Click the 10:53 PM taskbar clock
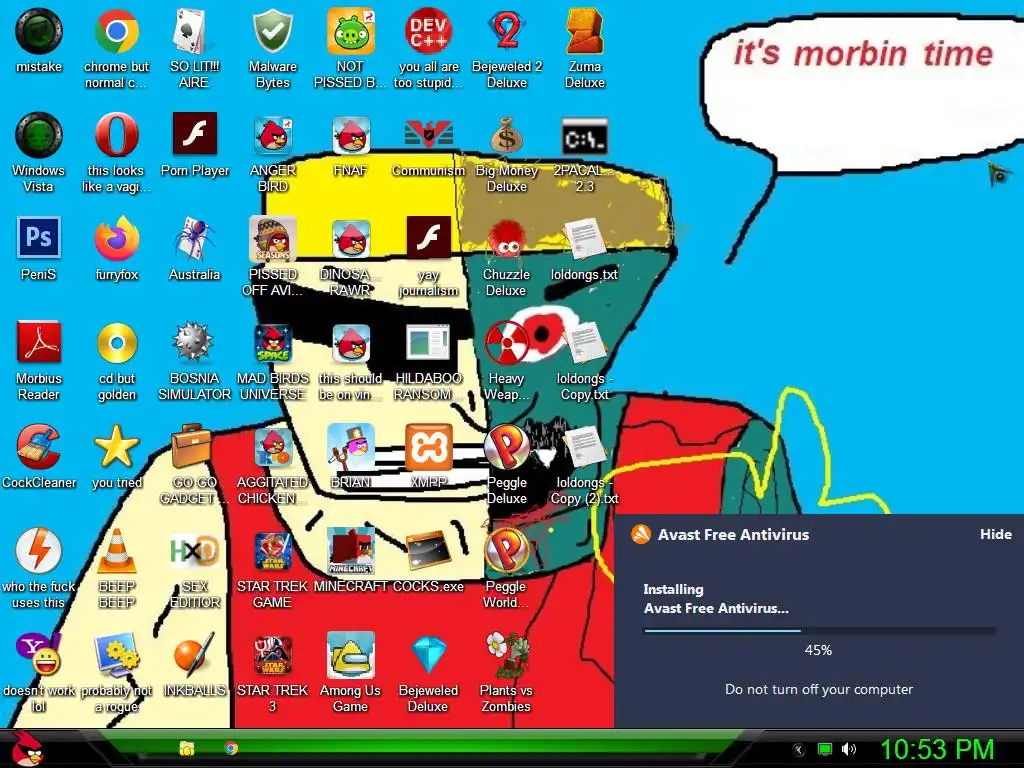 point(936,749)
